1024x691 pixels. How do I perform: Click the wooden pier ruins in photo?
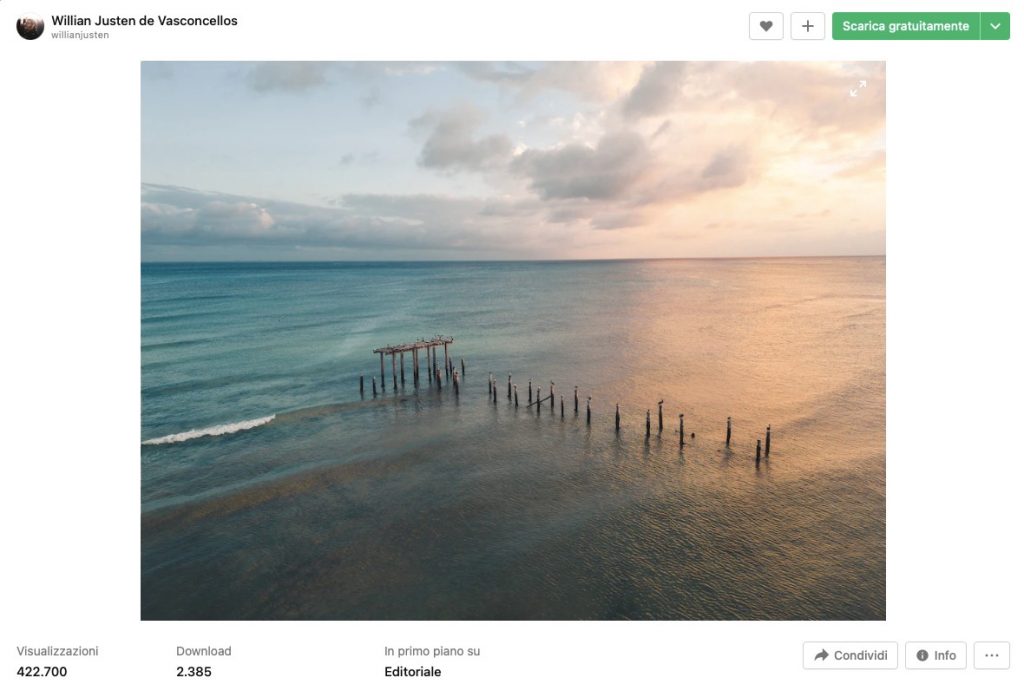(x=414, y=360)
